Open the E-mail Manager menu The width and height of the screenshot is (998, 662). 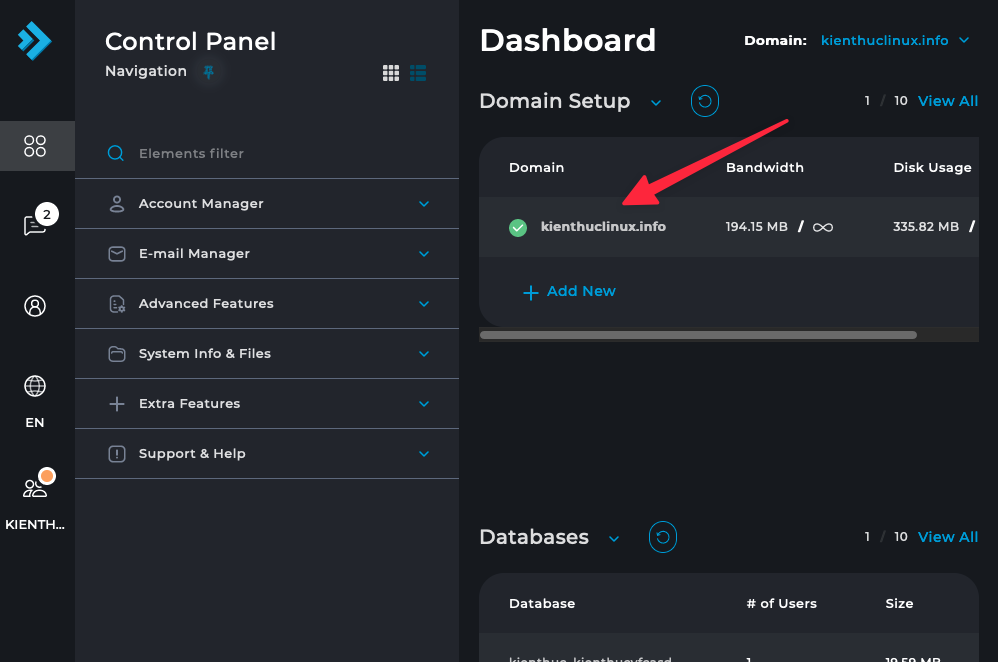(x=267, y=254)
